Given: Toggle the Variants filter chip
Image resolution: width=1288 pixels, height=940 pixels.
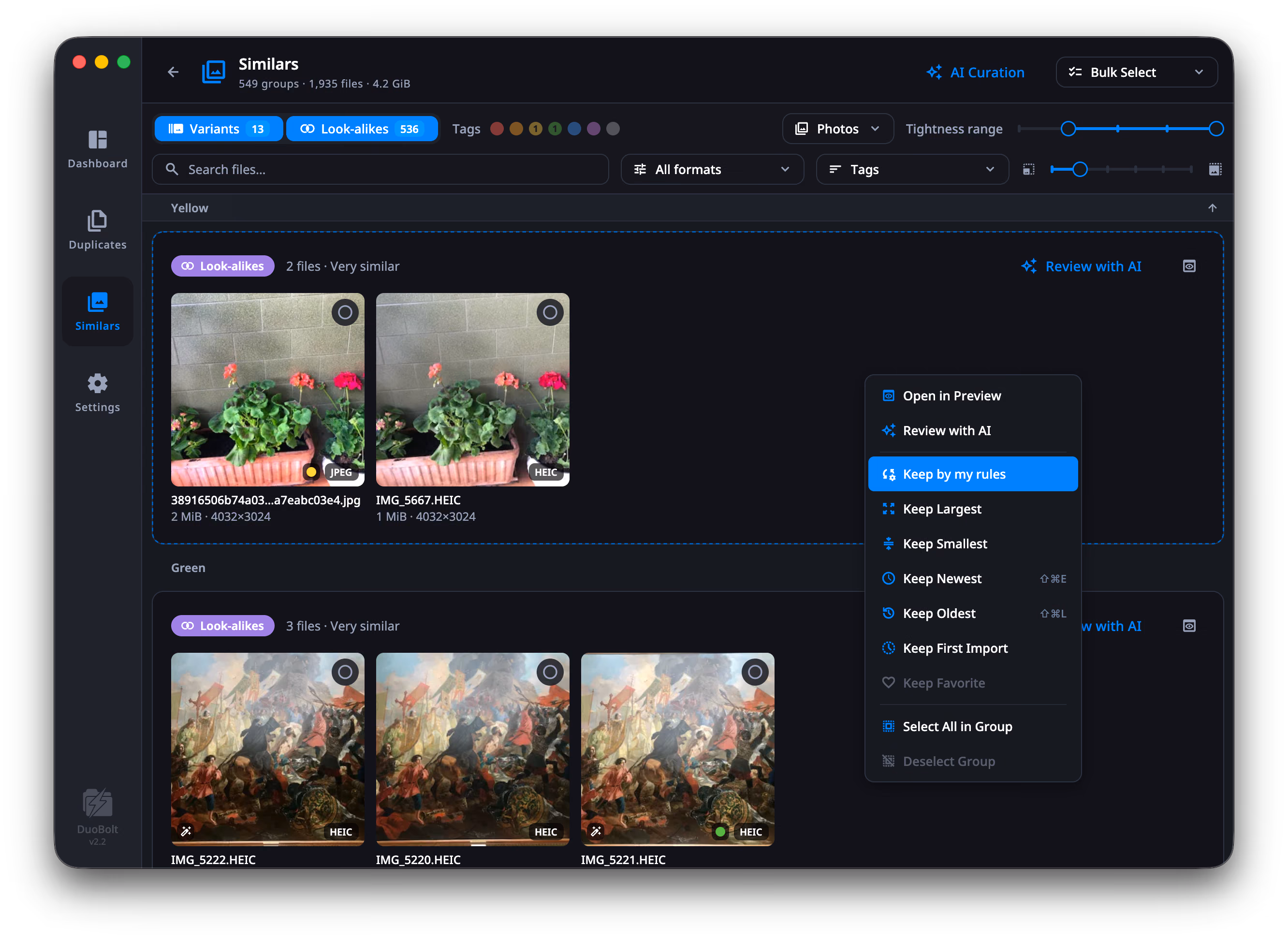Looking at the screenshot, I should 219,129.
